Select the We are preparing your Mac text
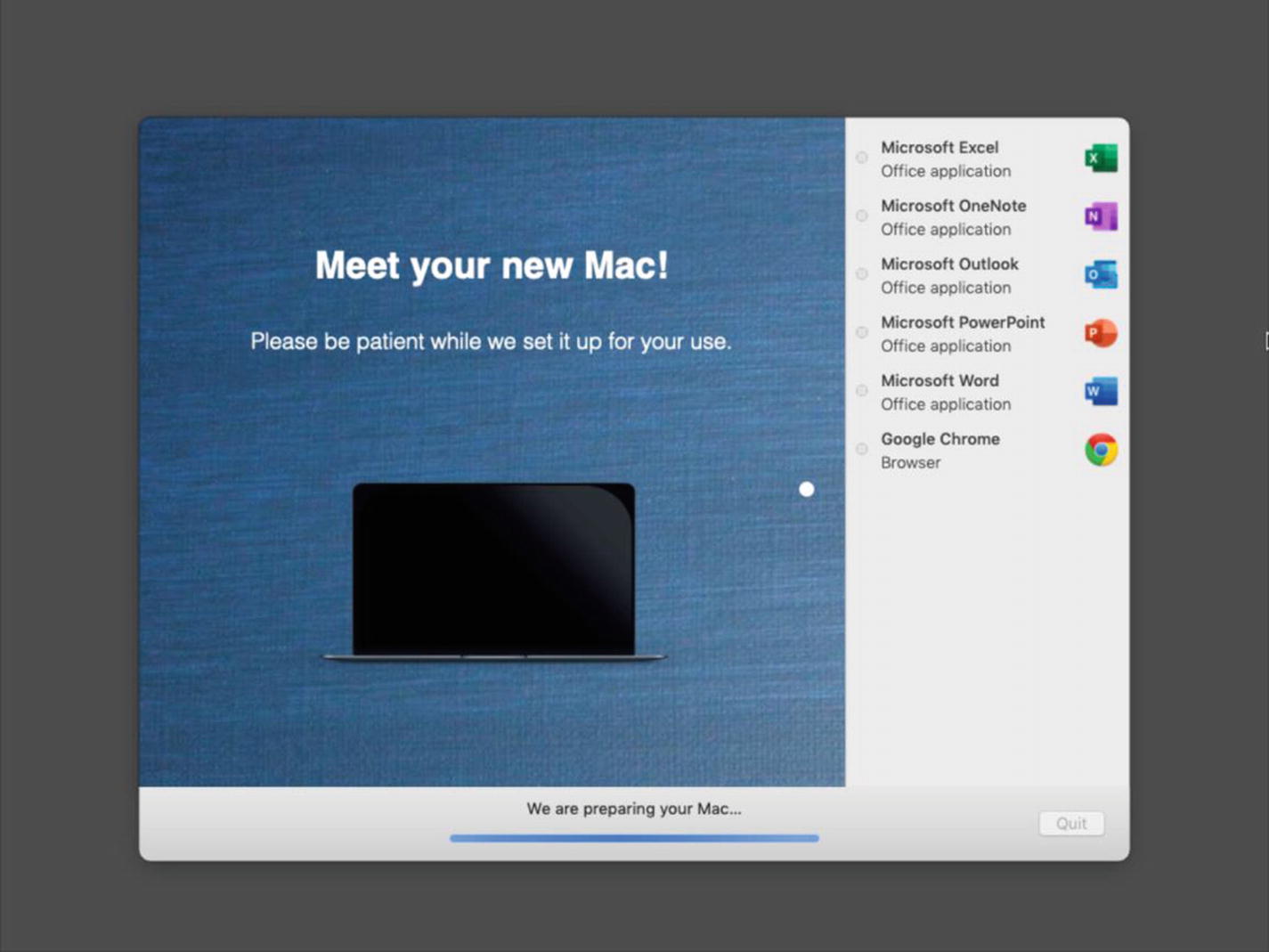The width and height of the screenshot is (1269, 952). click(x=634, y=809)
